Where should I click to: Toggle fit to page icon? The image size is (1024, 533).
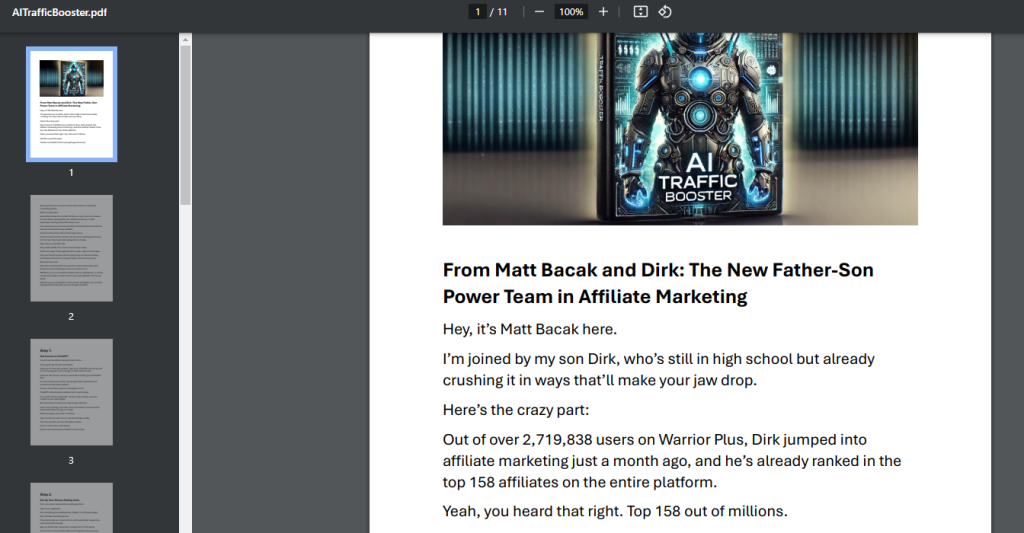click(x=641, y=12)
